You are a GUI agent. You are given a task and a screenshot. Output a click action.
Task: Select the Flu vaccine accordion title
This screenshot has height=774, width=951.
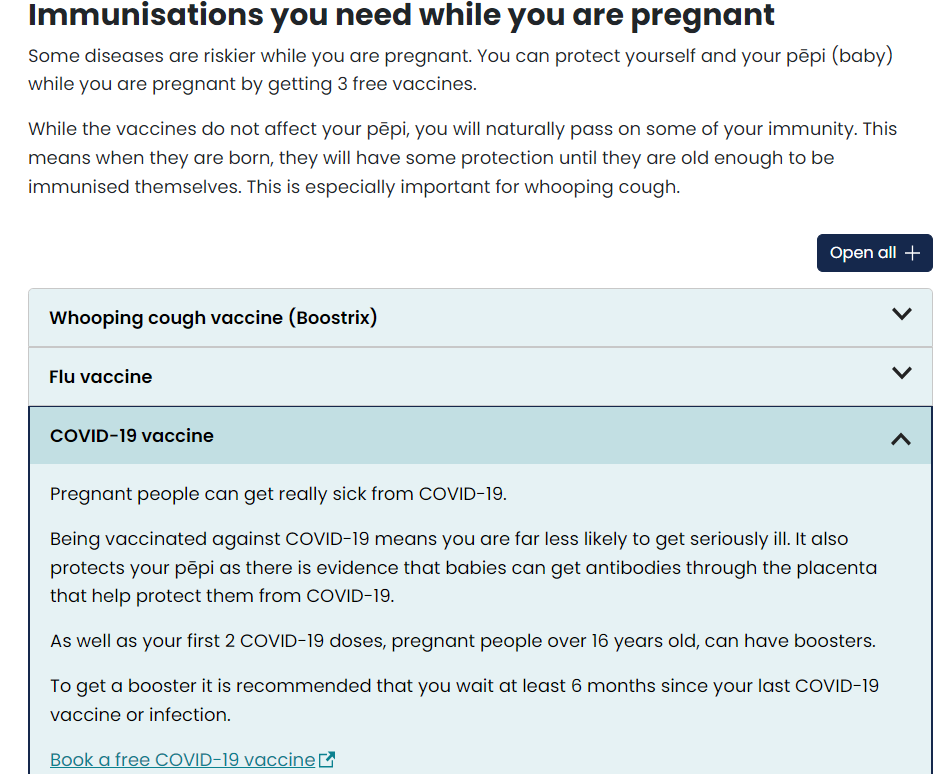coord(101,377)
